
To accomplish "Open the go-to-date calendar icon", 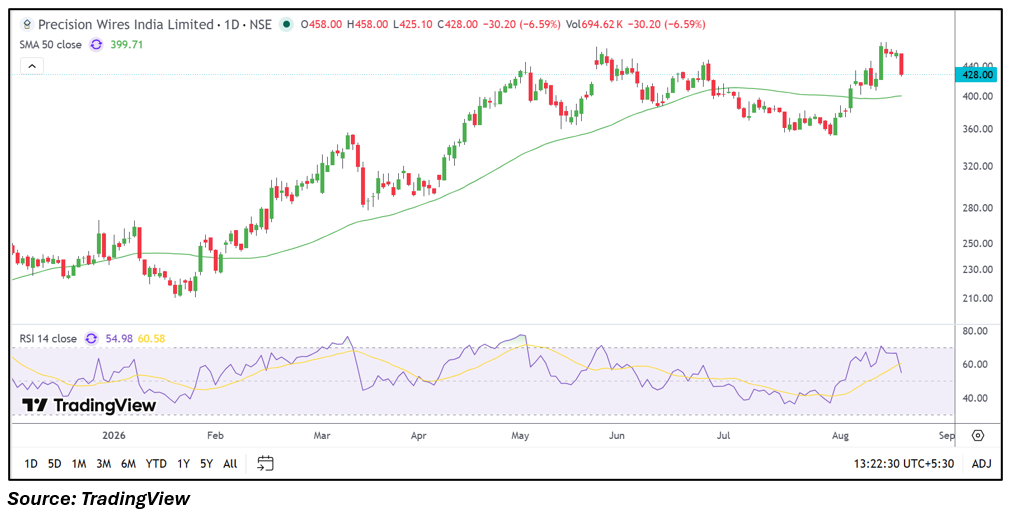I will click(265, 463).
